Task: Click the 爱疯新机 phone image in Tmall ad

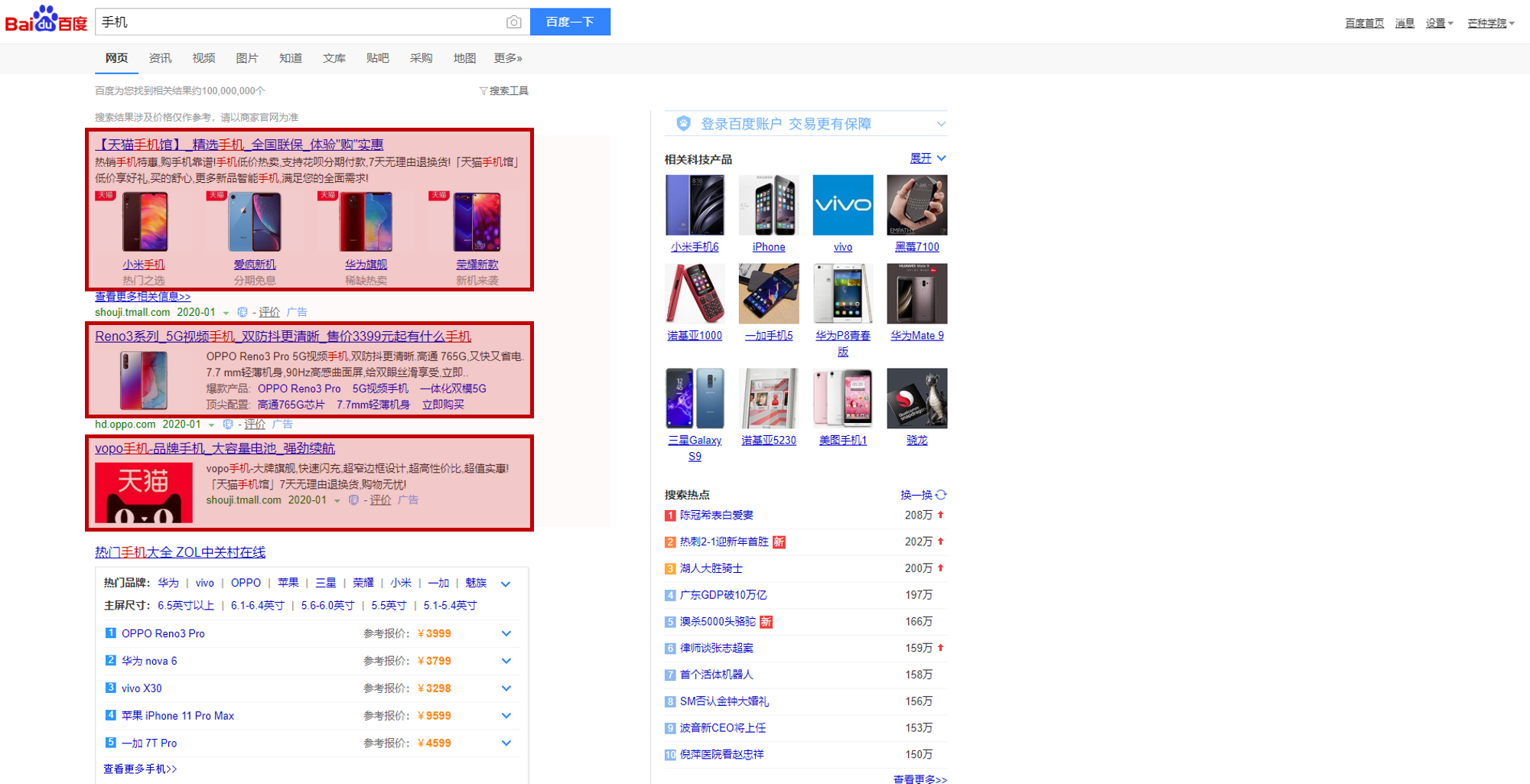Action: pos(255,222)
